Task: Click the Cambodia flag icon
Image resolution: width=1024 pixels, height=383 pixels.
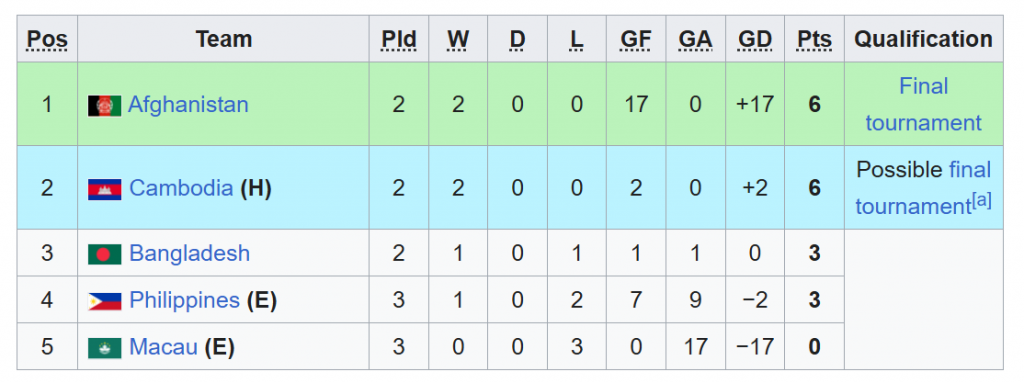Action: click(x=104, y=189)
